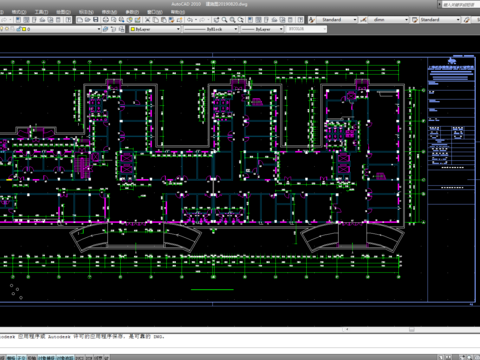Toggle the 正交 ortho mode button

tap(22, 358)
